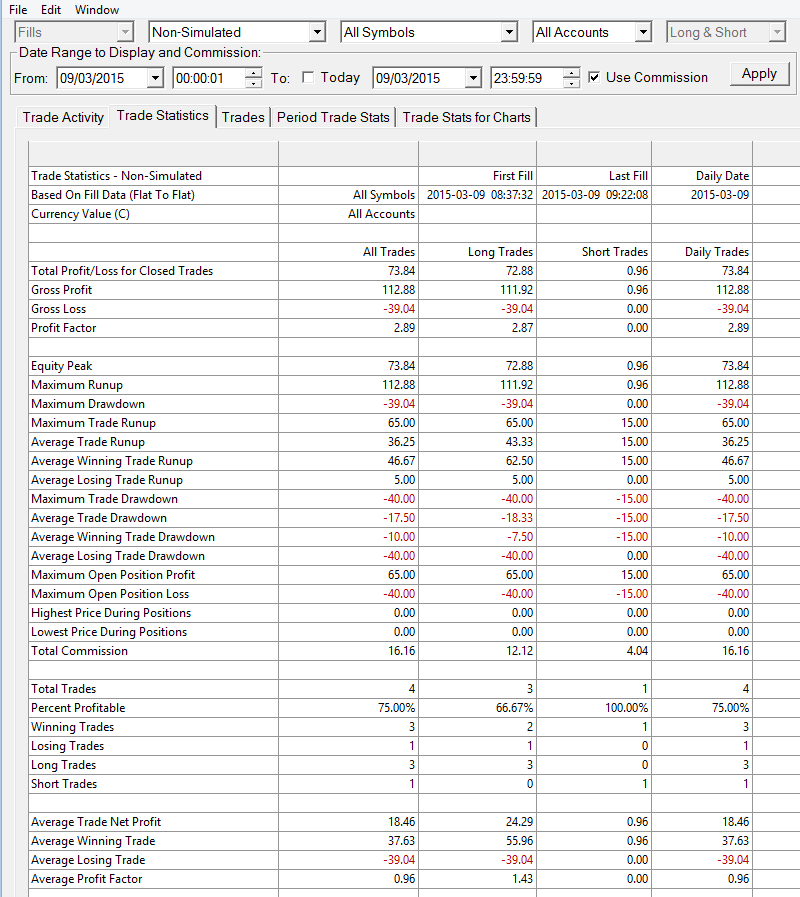Screen dimensions: 800x897
Task: Open the To date picker dropdown arrow
Action: point(473,78)
